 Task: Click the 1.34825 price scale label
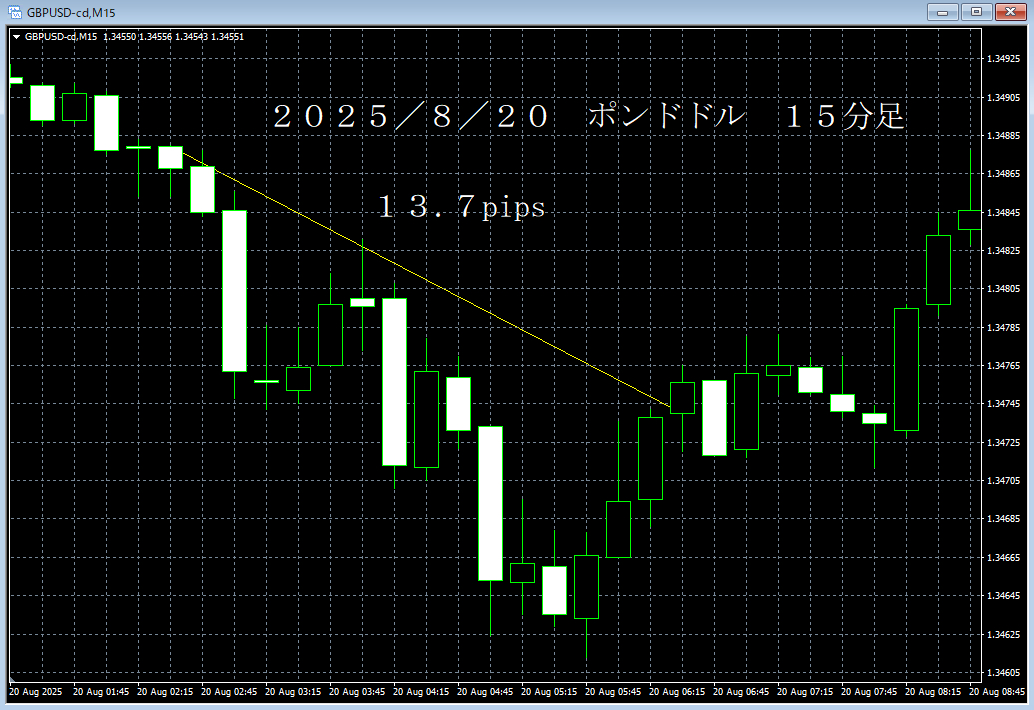[x=1003, y=251]
